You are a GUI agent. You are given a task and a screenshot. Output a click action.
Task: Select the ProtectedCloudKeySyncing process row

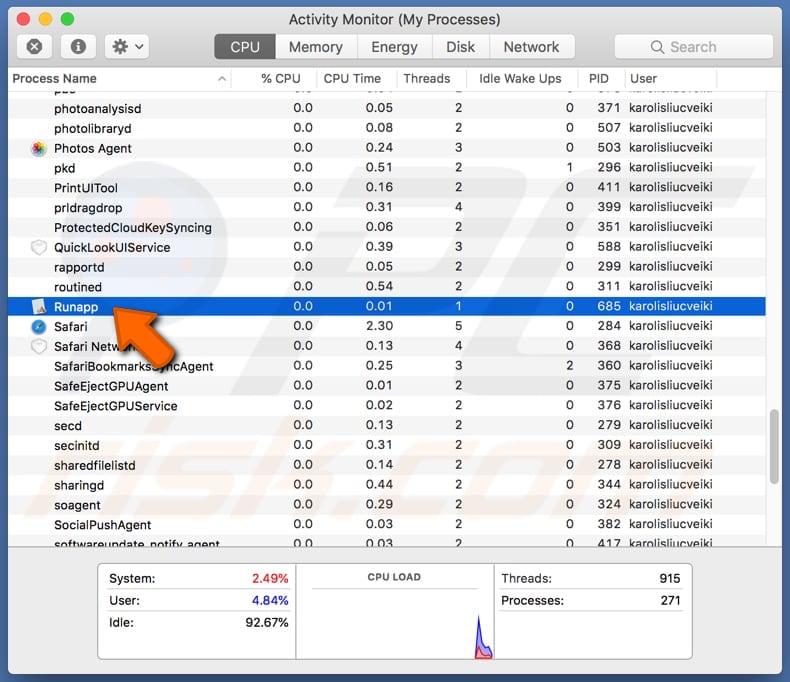coord(387,227)
